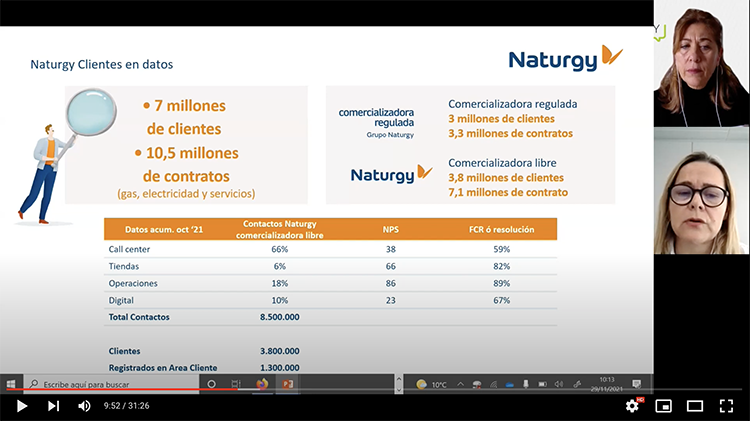Play the video

[22, 406]
